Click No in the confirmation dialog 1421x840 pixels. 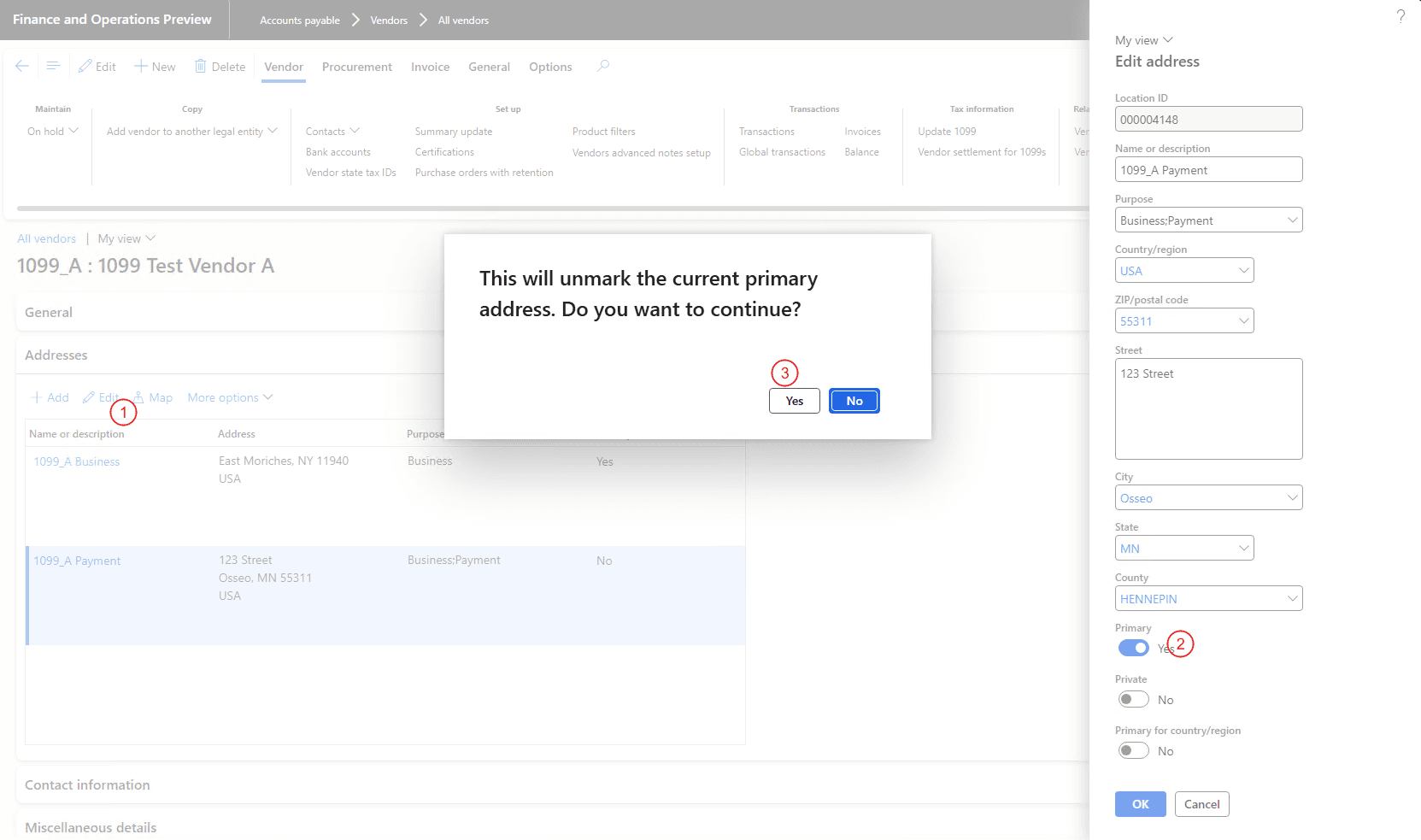854,401
